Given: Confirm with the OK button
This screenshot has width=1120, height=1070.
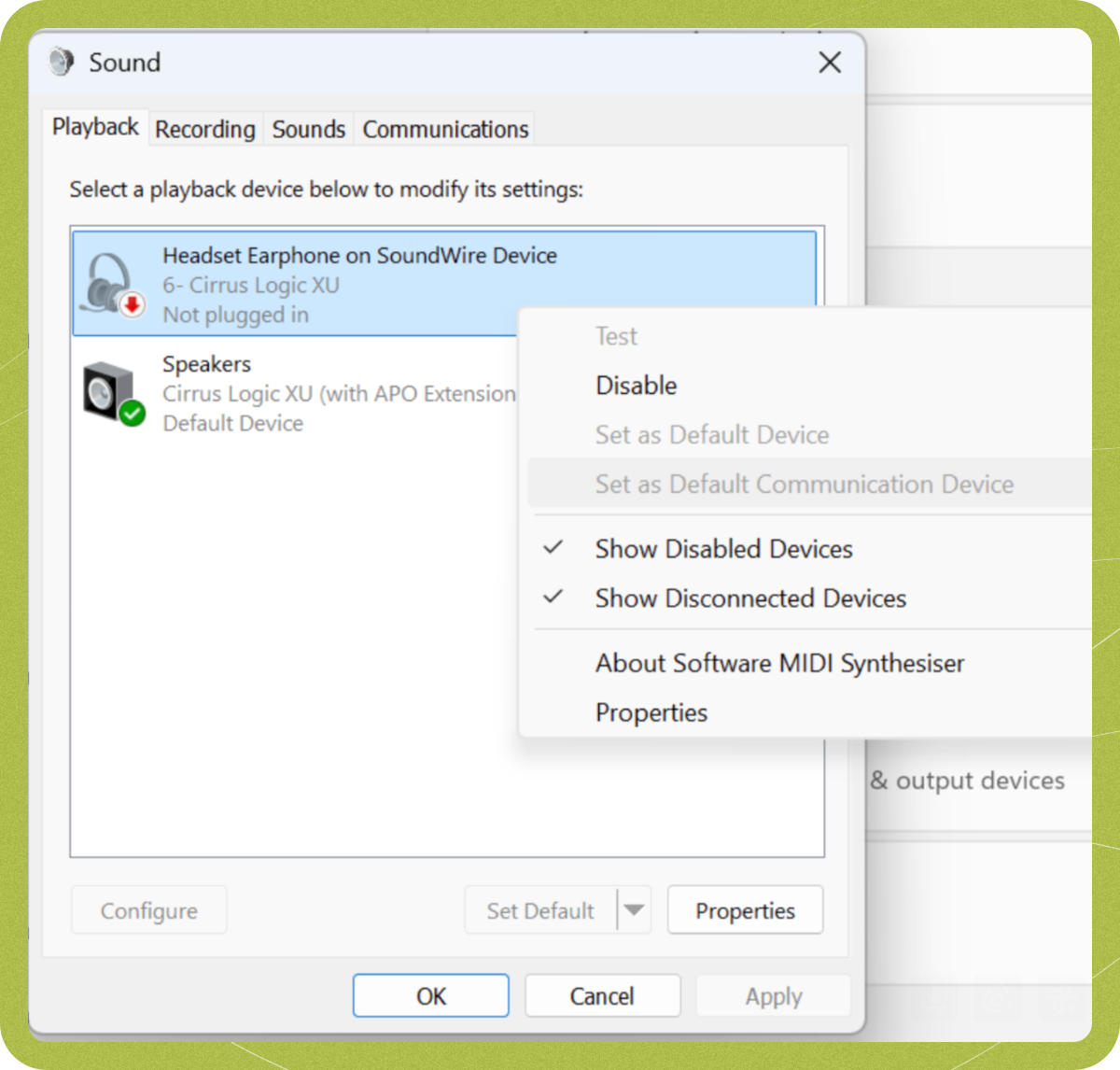Looking at the screenshot, I should [x=431, y=996].
